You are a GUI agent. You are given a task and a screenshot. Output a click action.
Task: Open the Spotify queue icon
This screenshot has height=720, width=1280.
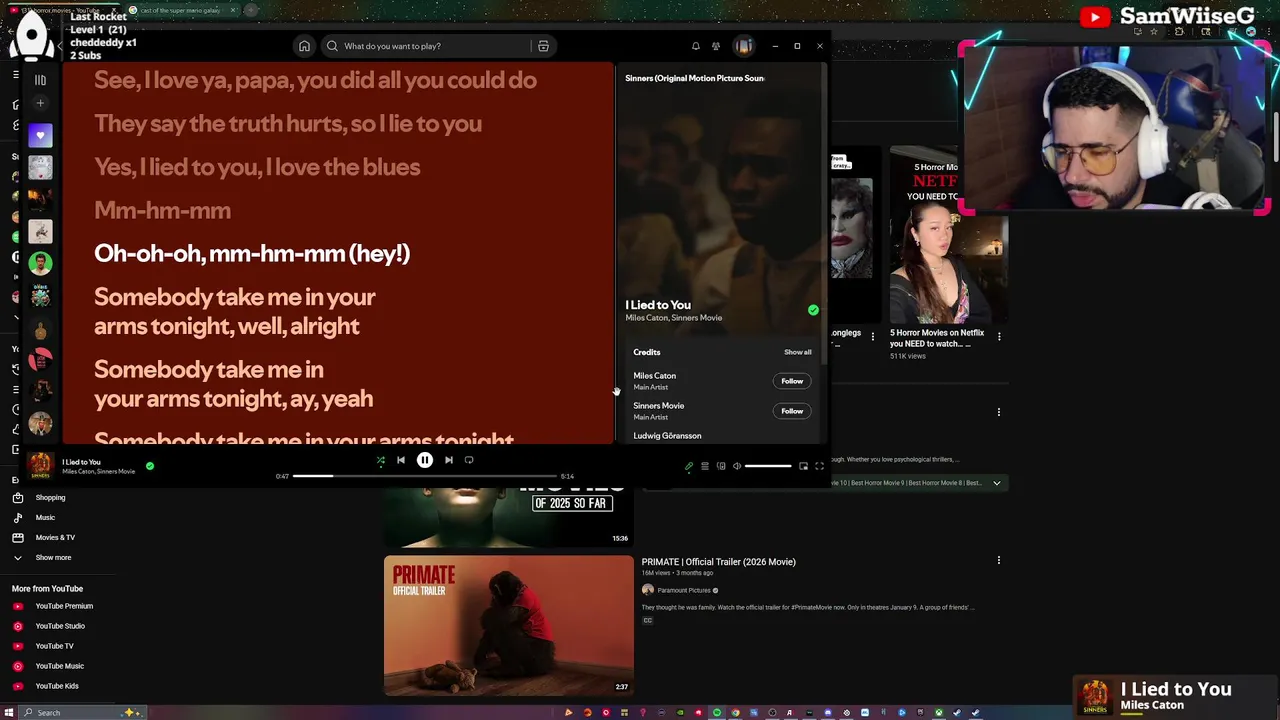(705, 466)
